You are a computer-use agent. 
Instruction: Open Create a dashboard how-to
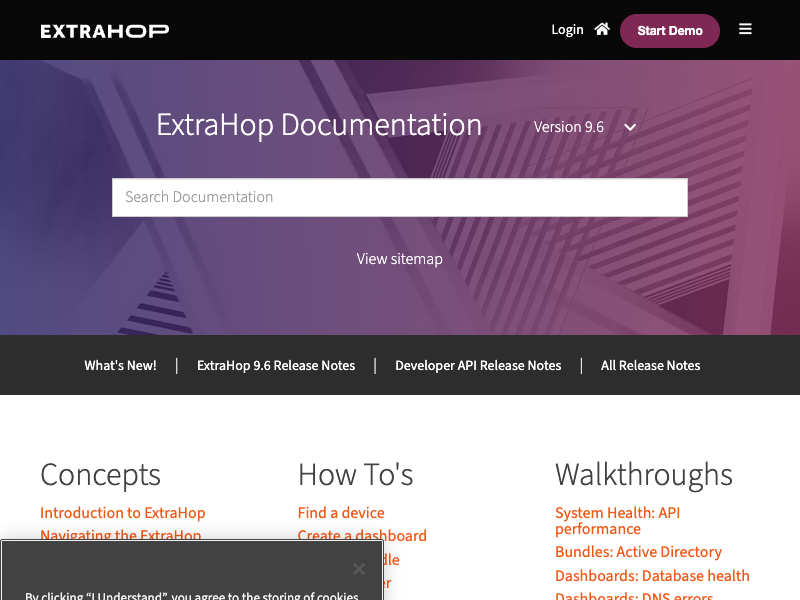[362, 535]
